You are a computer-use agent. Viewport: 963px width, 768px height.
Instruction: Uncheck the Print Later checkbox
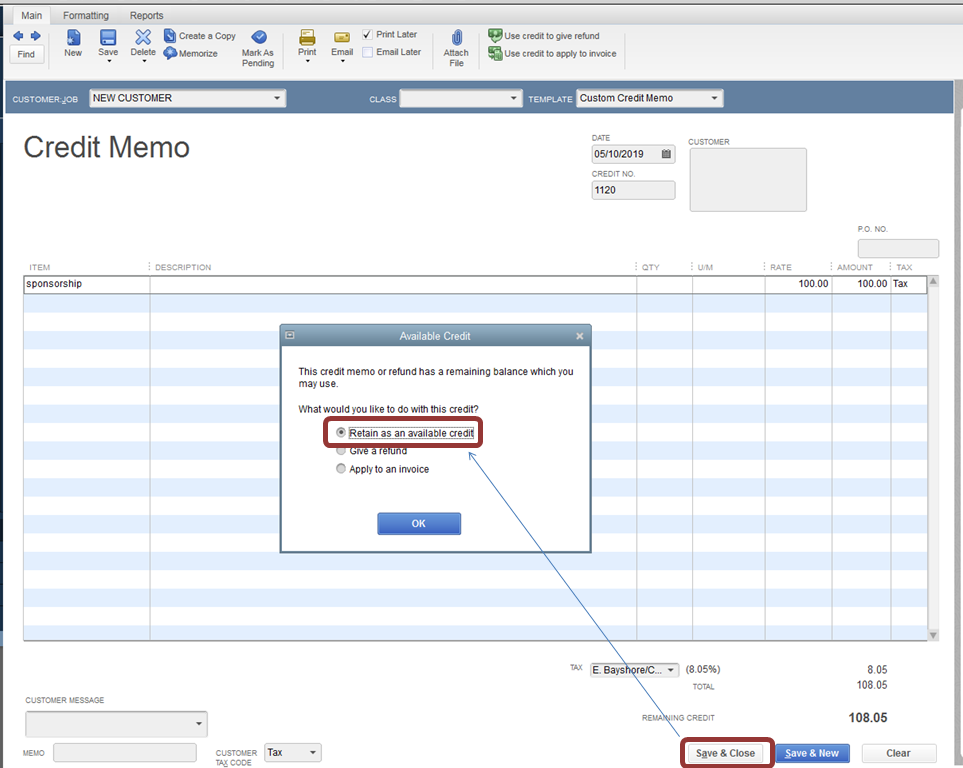click(x=367, y=34)
